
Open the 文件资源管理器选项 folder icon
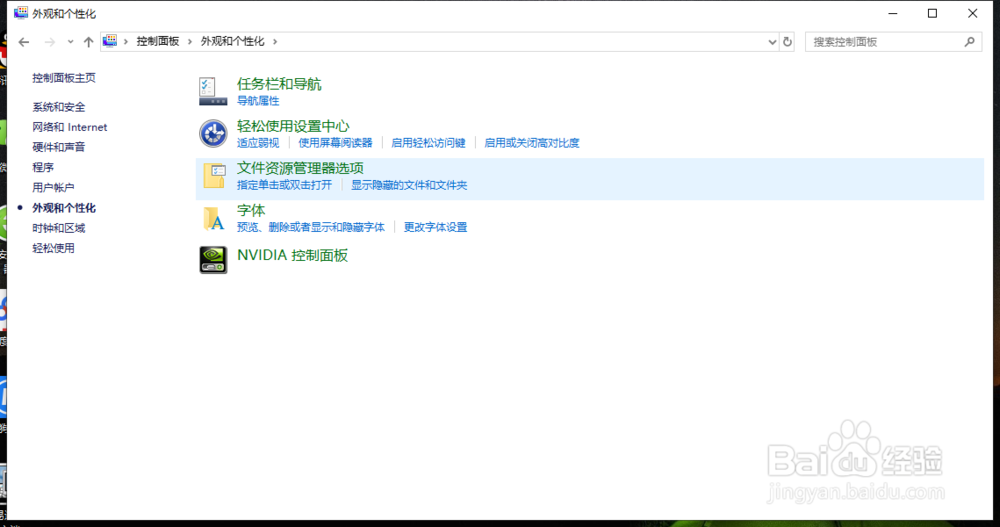[214, 176]
